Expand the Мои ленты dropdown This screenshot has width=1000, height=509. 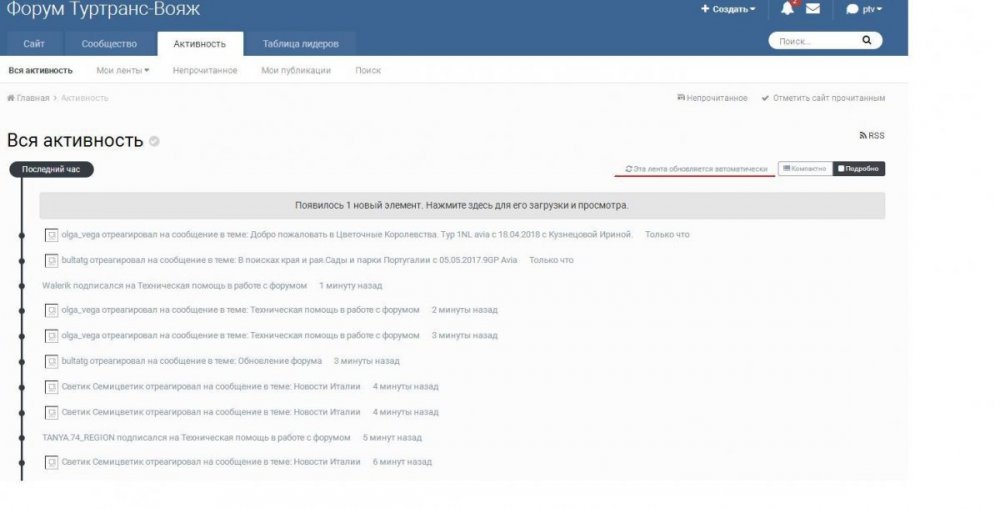pos(122,70)
